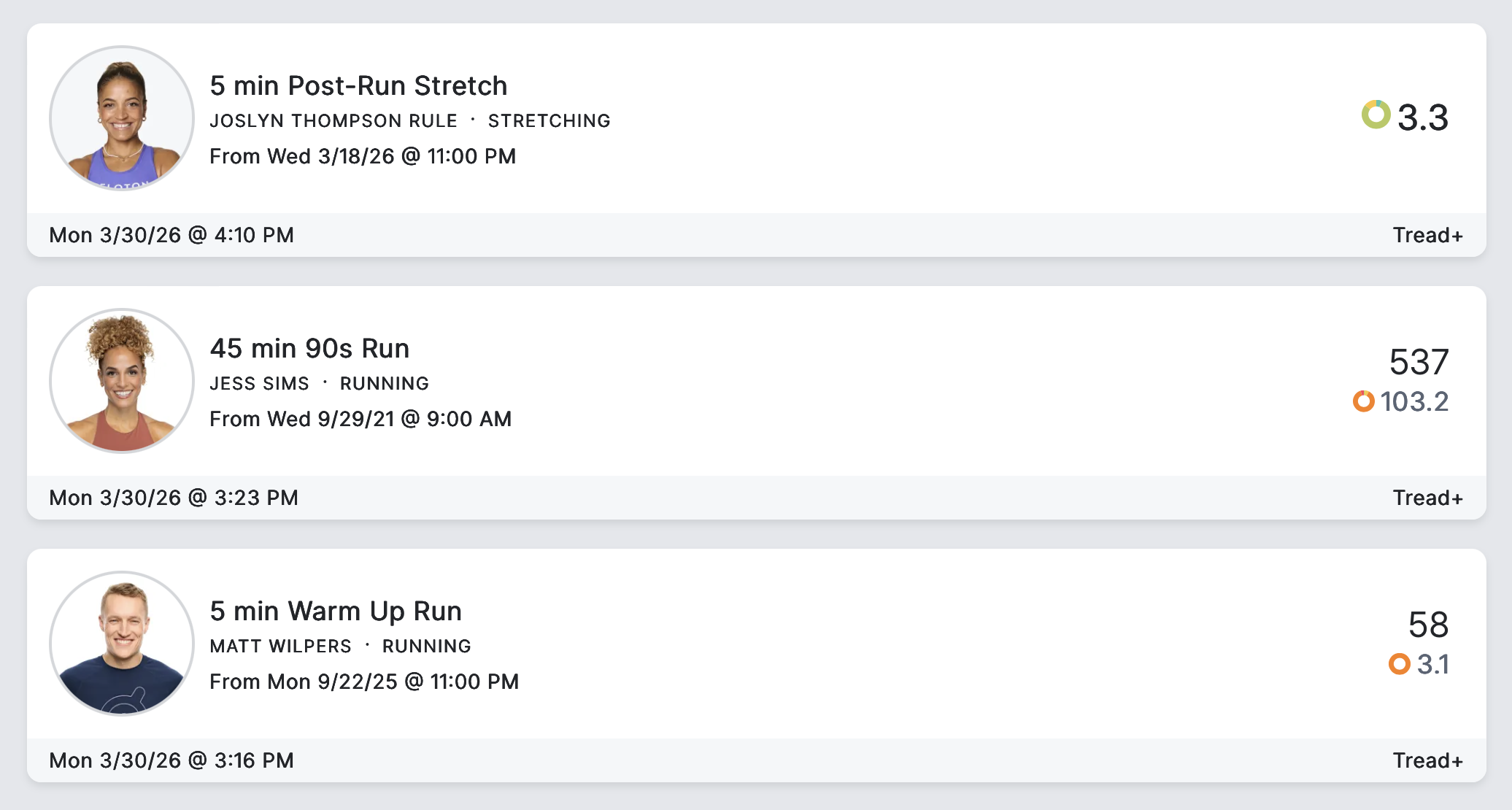Click Matt Wilpers' instructor photo
This screenshot has width=1512, height=810.
(x=122, y=644)
